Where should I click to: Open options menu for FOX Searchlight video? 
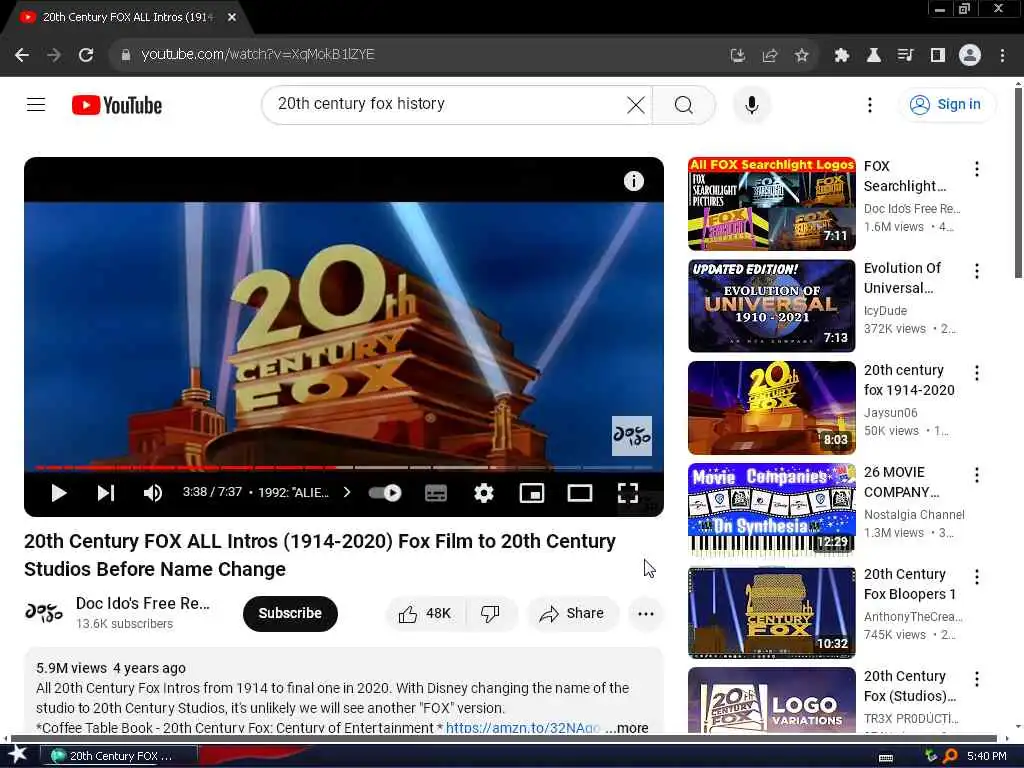[976, 169]
